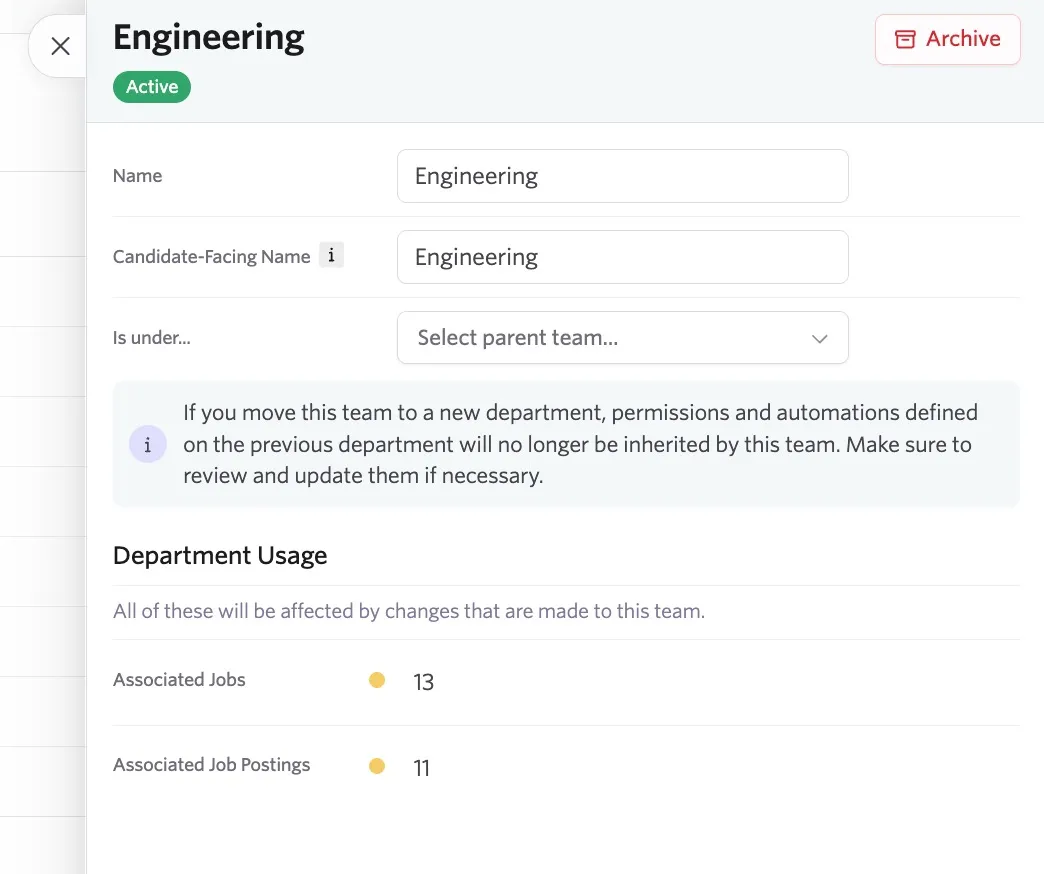Click the notice text about moving this team
The width and height of the screenshot is (1044, 874).
581,444
